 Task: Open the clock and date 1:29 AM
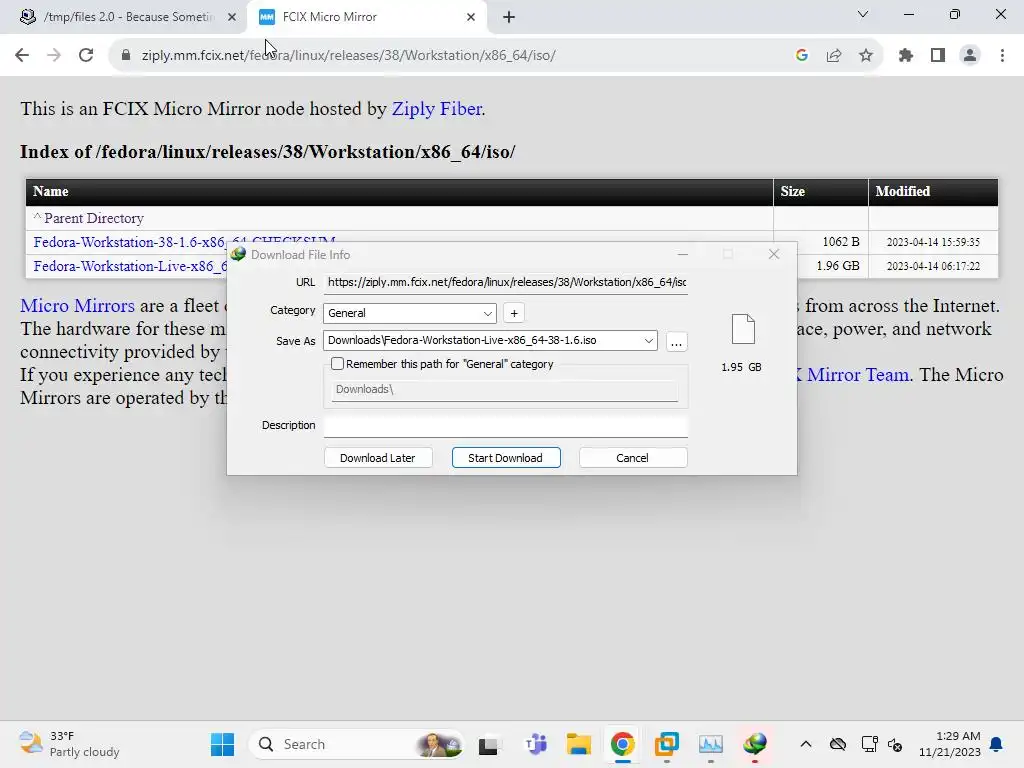click(950, 744)
